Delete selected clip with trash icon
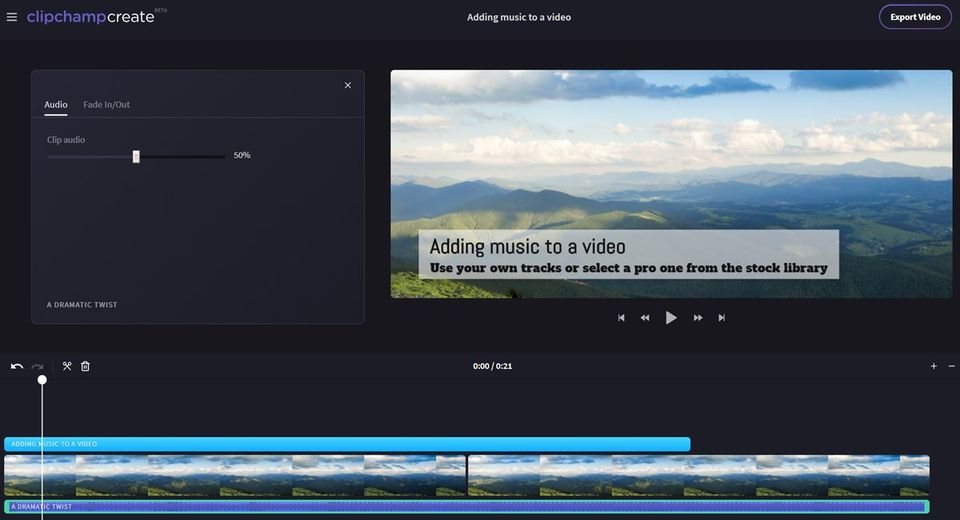The height and width of the screenshot is (520, 960). point(85,366)
